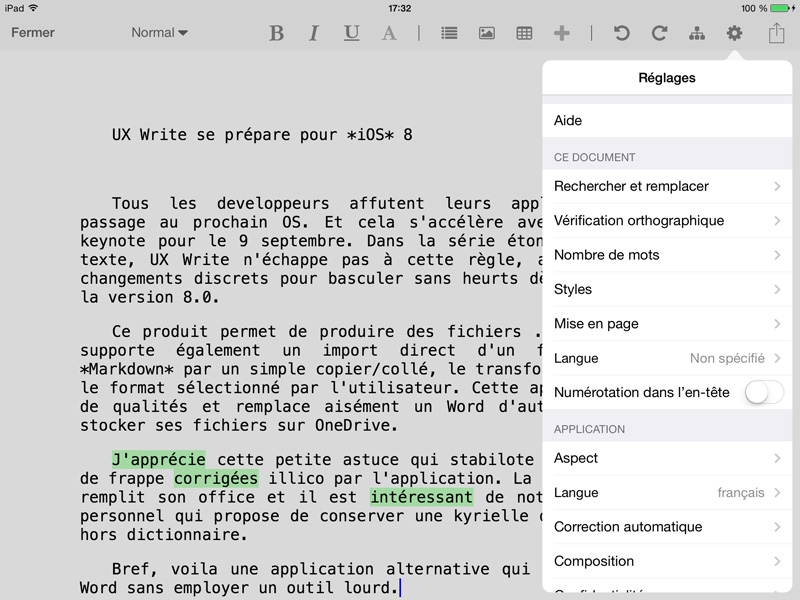Open Rechercher et remplacer
Viewport: 800px width, 600px height.
pyautogui.click(x=667, y=186)
